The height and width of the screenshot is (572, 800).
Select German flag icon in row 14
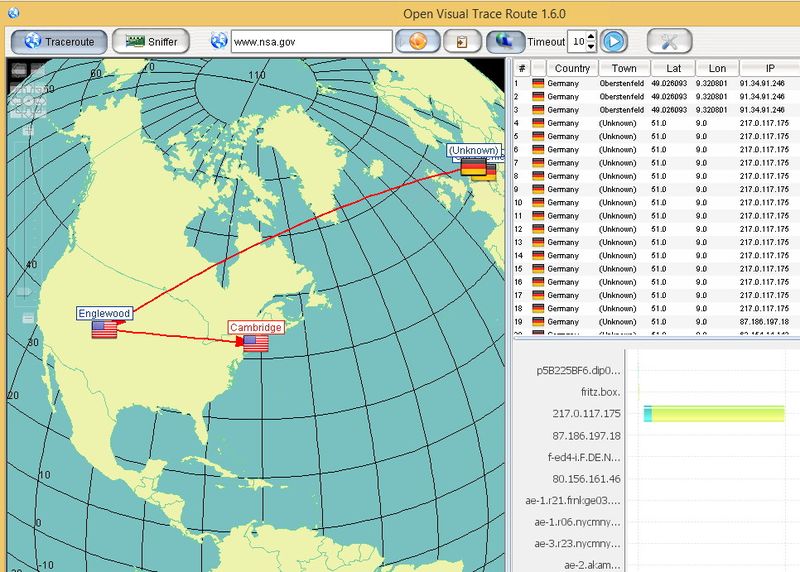(x=538, y=256)
